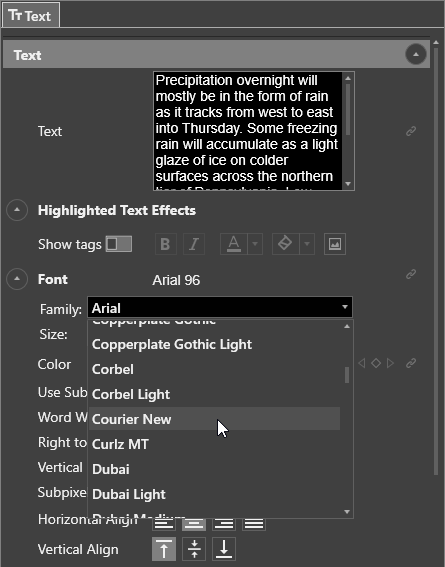Select right horizontal alignment
The height and width of the screenshot is (567, 445).
click(224, 524)
